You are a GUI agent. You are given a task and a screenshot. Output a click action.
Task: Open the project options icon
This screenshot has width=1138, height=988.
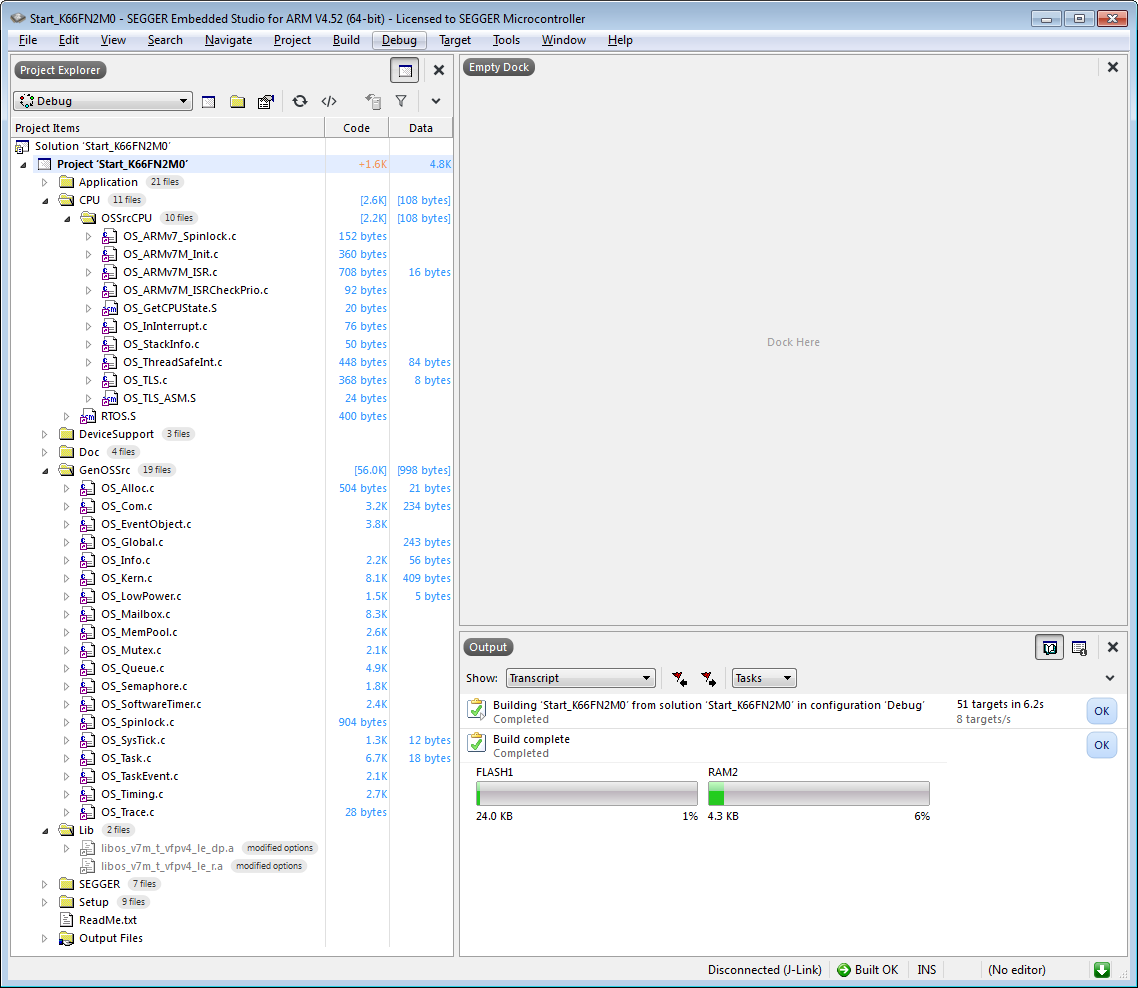(x=266, y=102)
